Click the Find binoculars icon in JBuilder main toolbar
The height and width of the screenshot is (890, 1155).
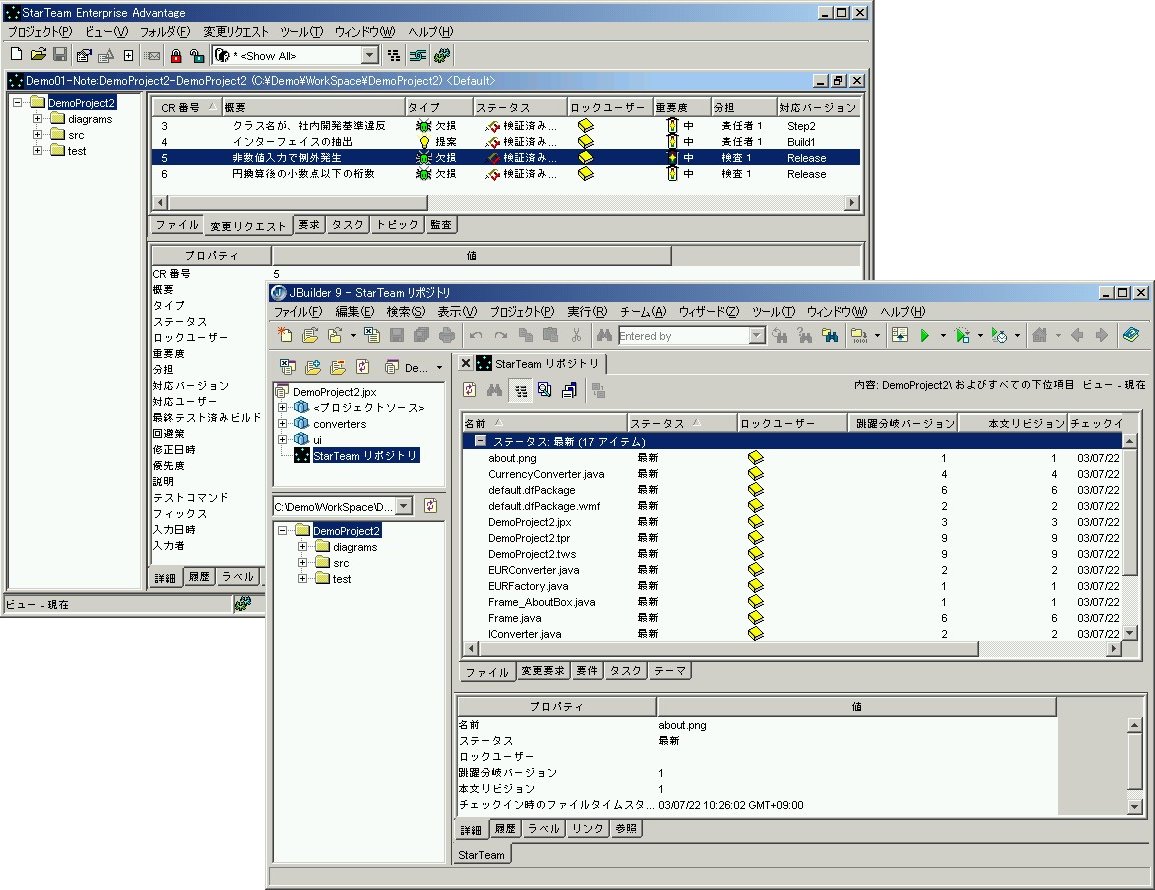point(604,335)
